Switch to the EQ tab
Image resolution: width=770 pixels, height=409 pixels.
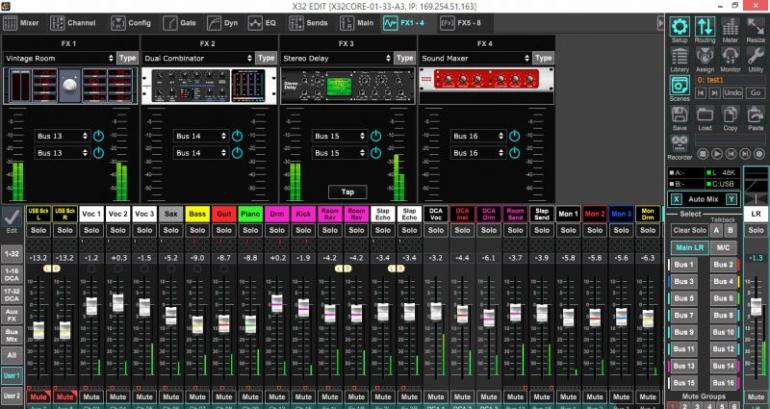click(262, 23)
